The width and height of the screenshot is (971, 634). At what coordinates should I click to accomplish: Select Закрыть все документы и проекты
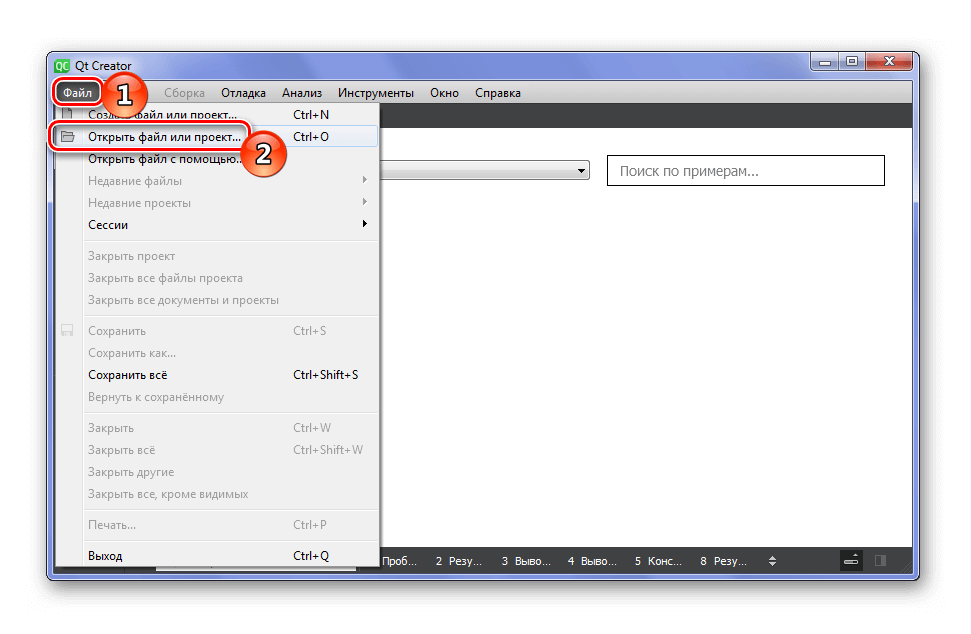click(x=217, y=300)
